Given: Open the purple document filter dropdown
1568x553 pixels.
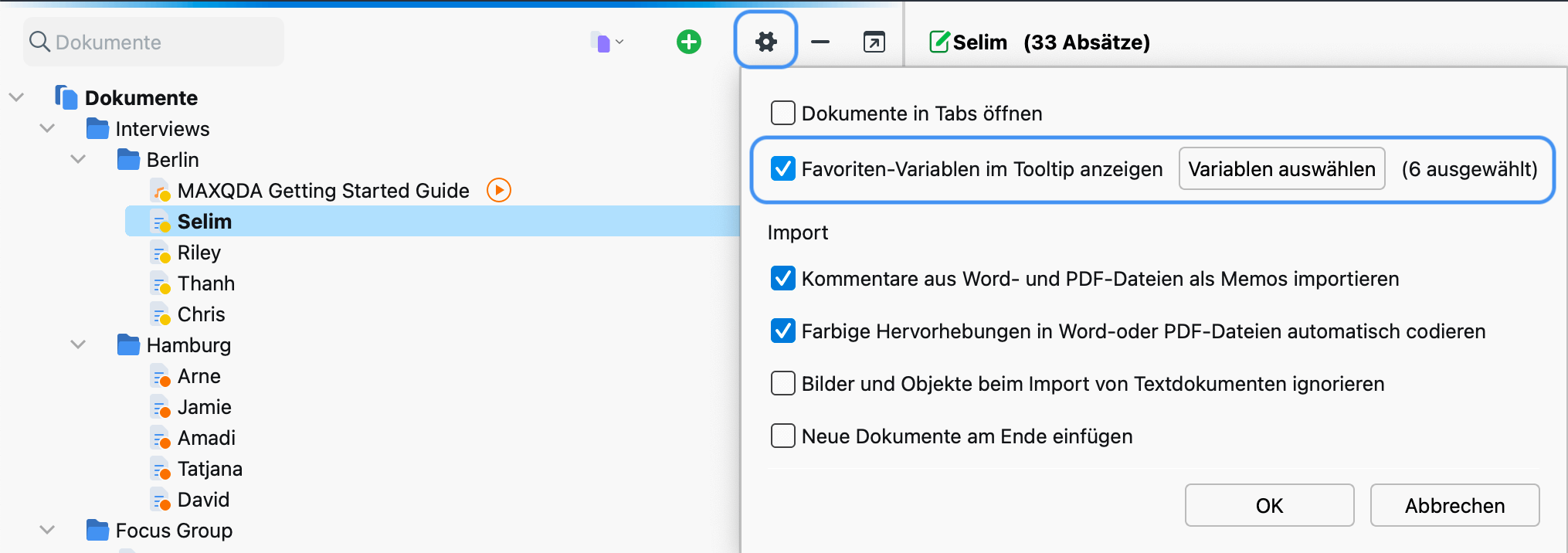Looking at the screenshot, I should click(x=607, y=42).
